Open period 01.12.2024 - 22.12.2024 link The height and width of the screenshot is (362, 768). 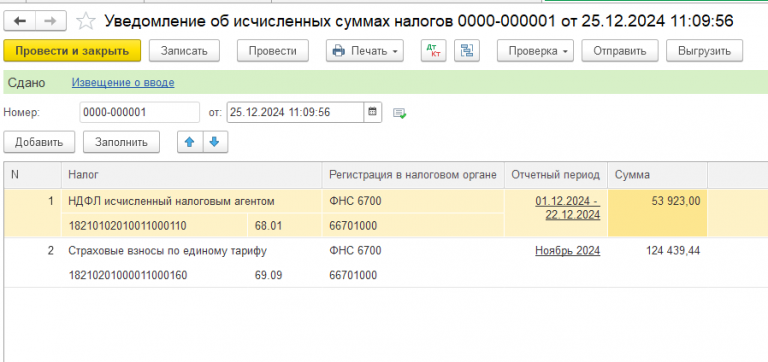[x=568, y=208]
